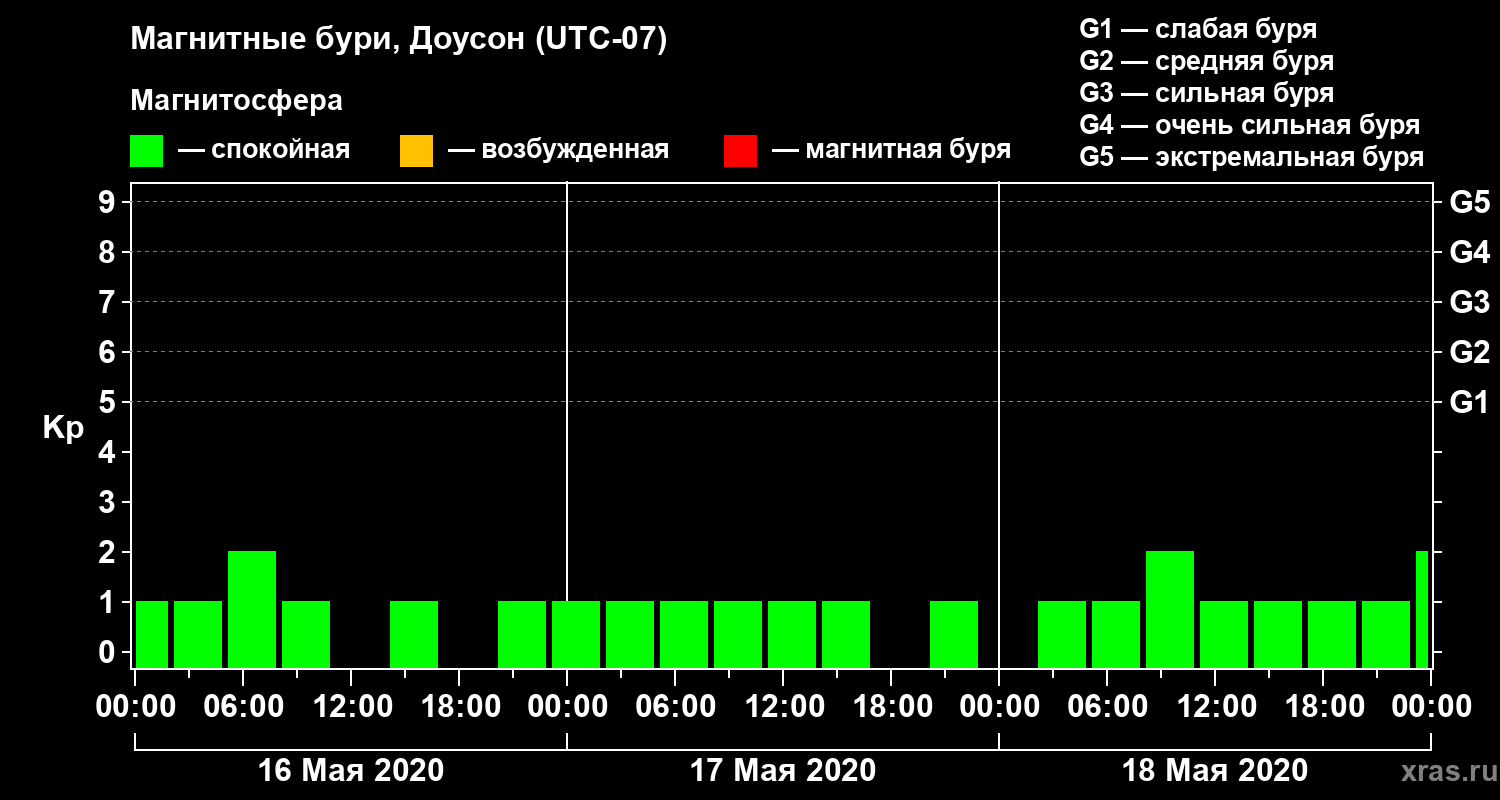This screenshot has width=1500, height=800.
Task: Click the 06:00 time label under 16 May
Action: click(x=243, y=707)
